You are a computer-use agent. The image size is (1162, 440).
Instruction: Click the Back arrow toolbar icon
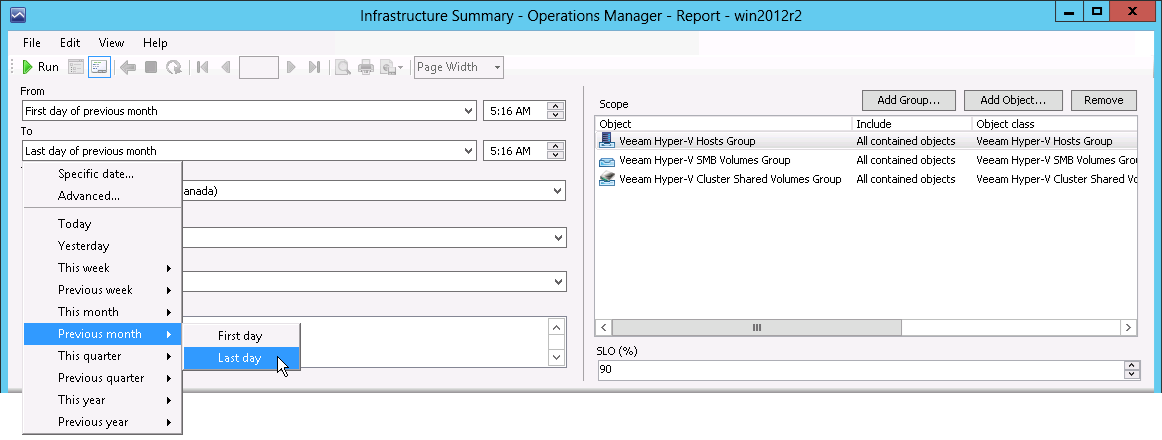[x=127, y=67]
